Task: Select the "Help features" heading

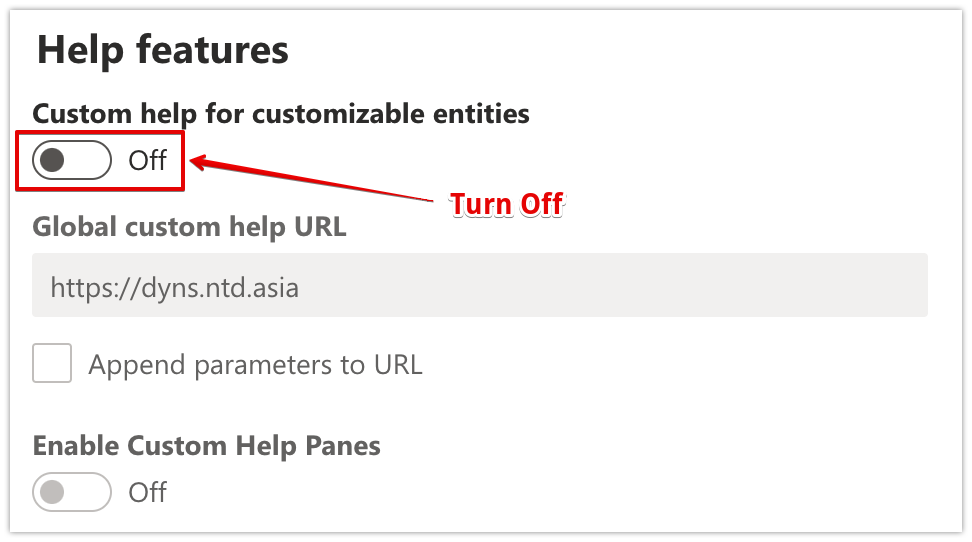Action: click(x=162, y=50)
